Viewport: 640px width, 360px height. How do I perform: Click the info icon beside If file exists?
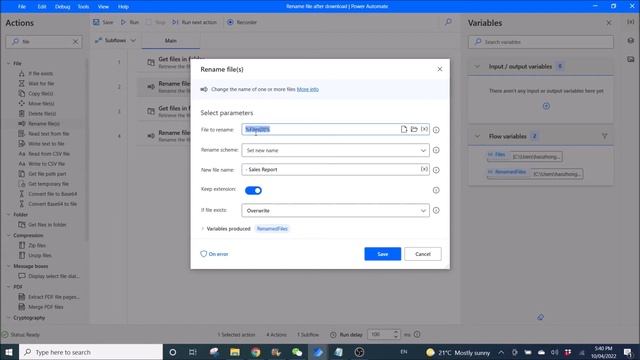(436, 211)
